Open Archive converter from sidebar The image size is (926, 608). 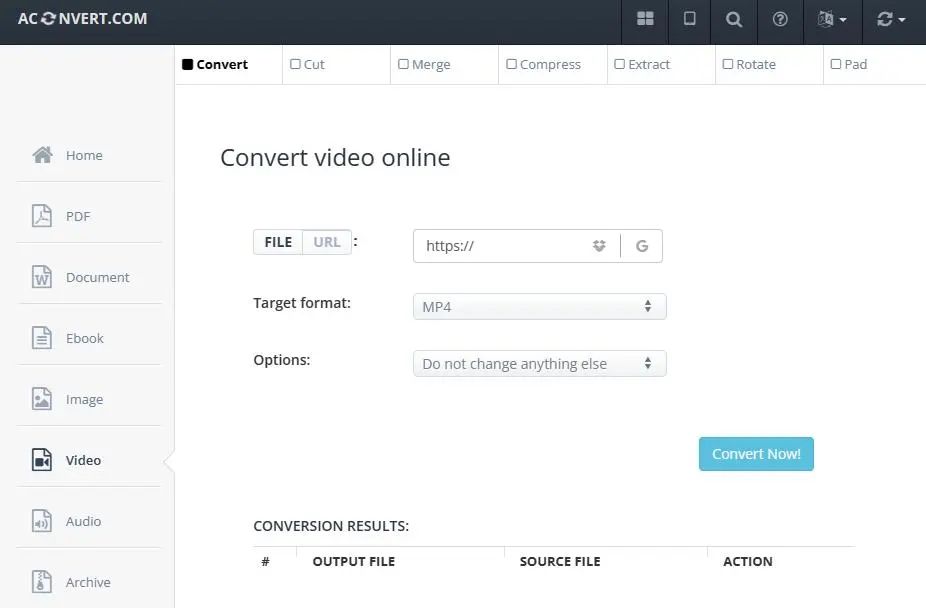click(x=89, y=582)
